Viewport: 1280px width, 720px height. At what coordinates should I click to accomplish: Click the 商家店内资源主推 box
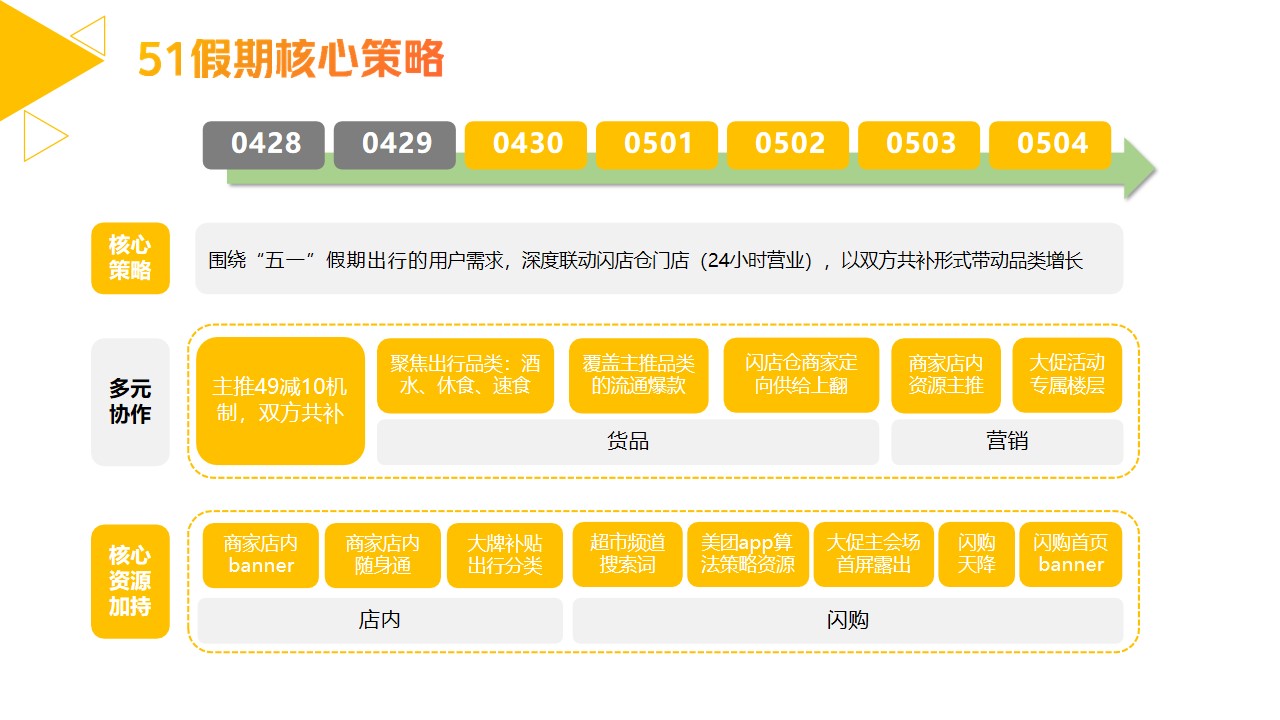pyautogui.click(x=946, y=375)
